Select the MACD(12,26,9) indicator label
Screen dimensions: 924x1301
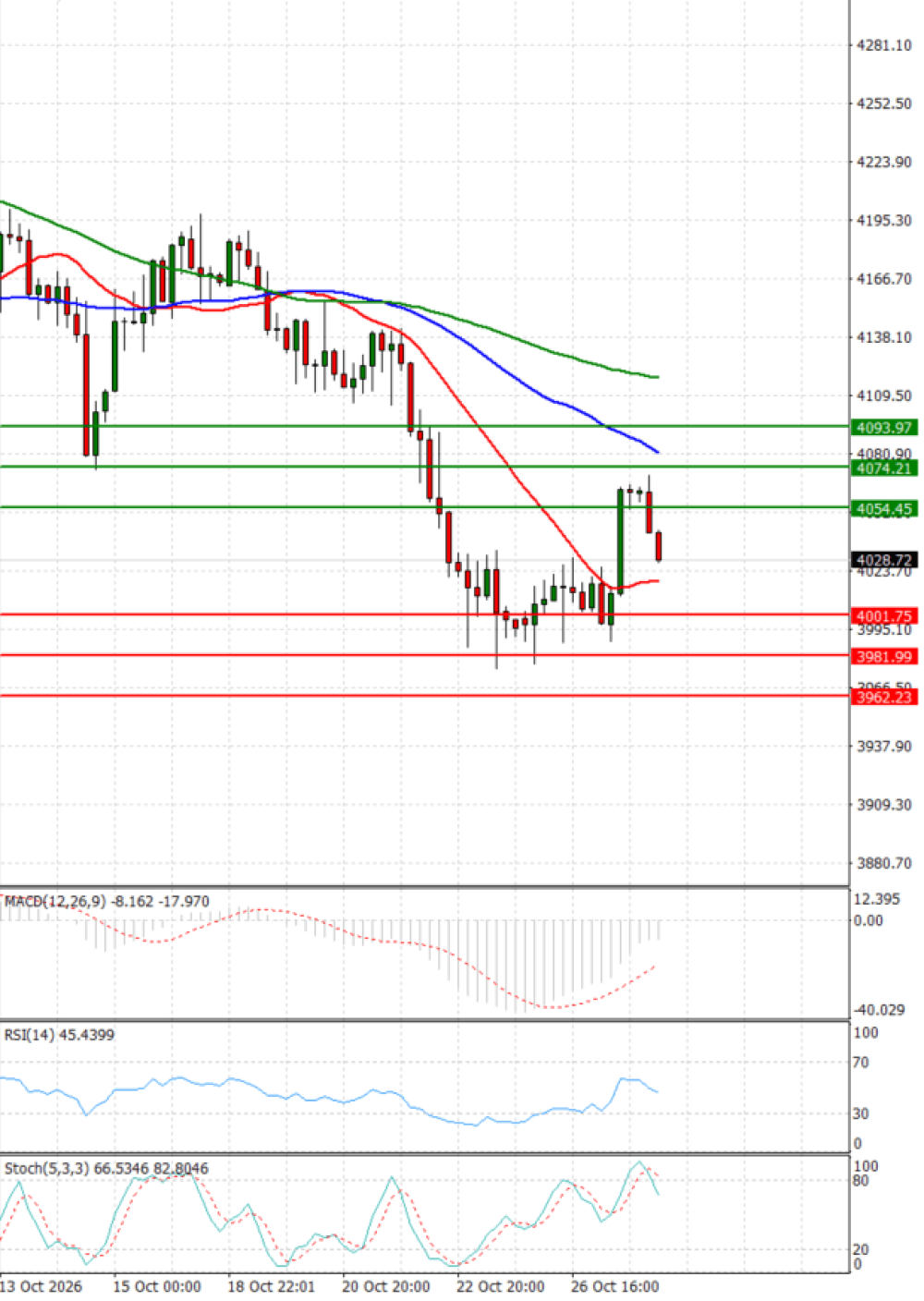(107, 901)
